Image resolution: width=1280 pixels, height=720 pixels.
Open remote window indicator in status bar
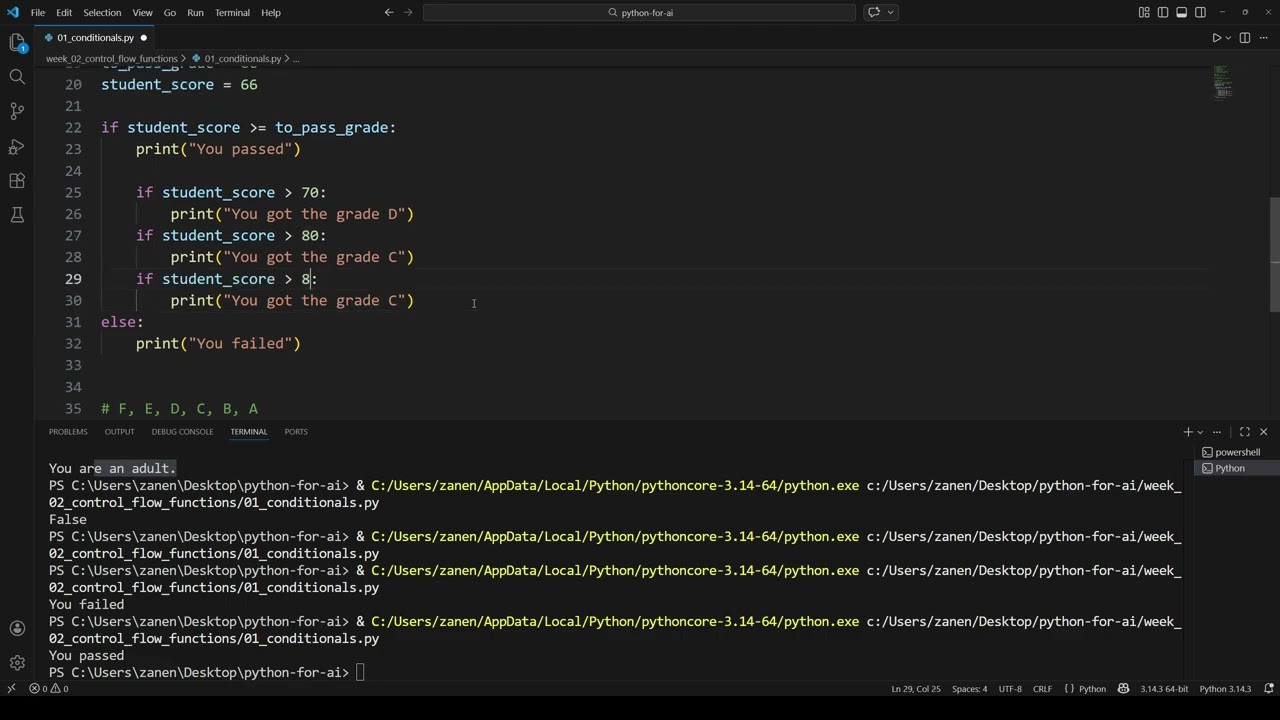click(11, 689)
